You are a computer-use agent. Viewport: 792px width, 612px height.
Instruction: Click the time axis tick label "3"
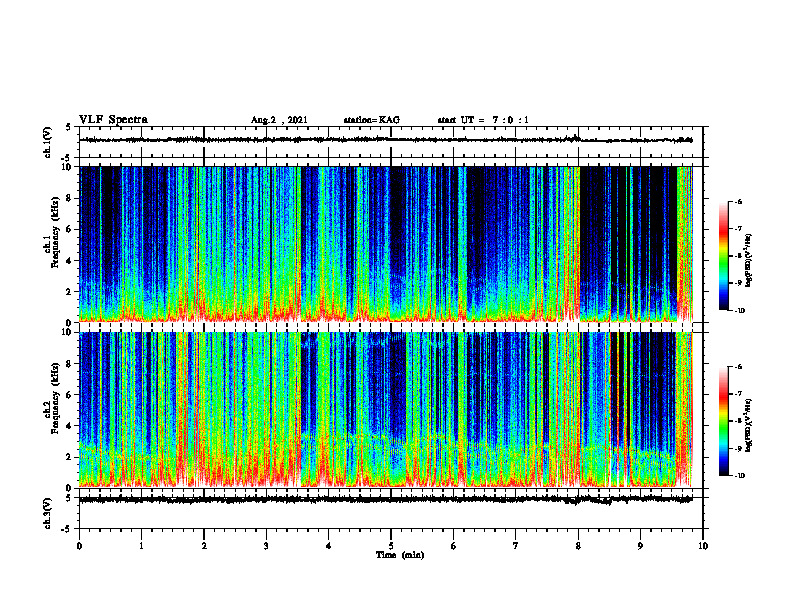coord(266,546)
